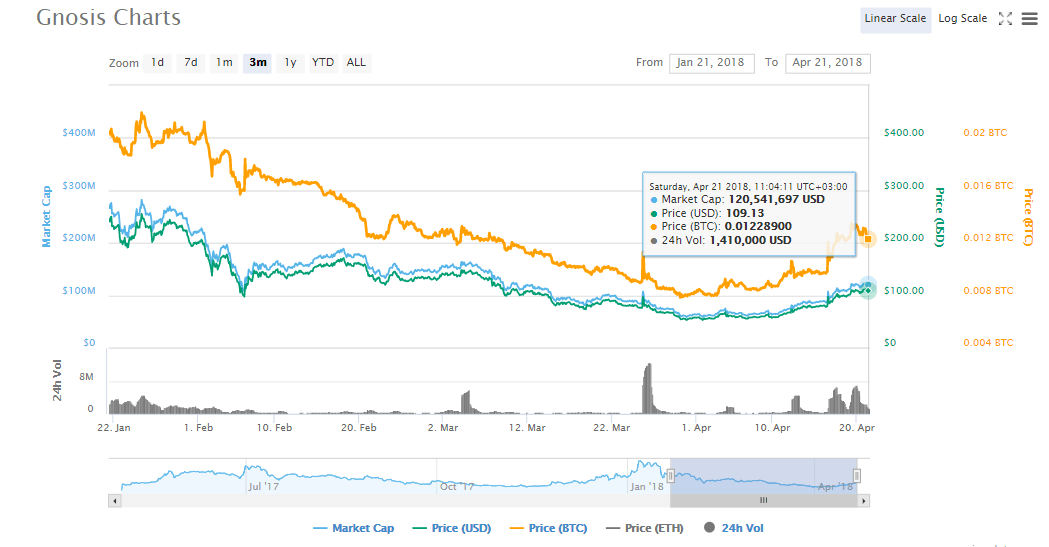Switch to Log Scale
Viewport: 1049px width, 547px height.
click(x=962, y=19)
